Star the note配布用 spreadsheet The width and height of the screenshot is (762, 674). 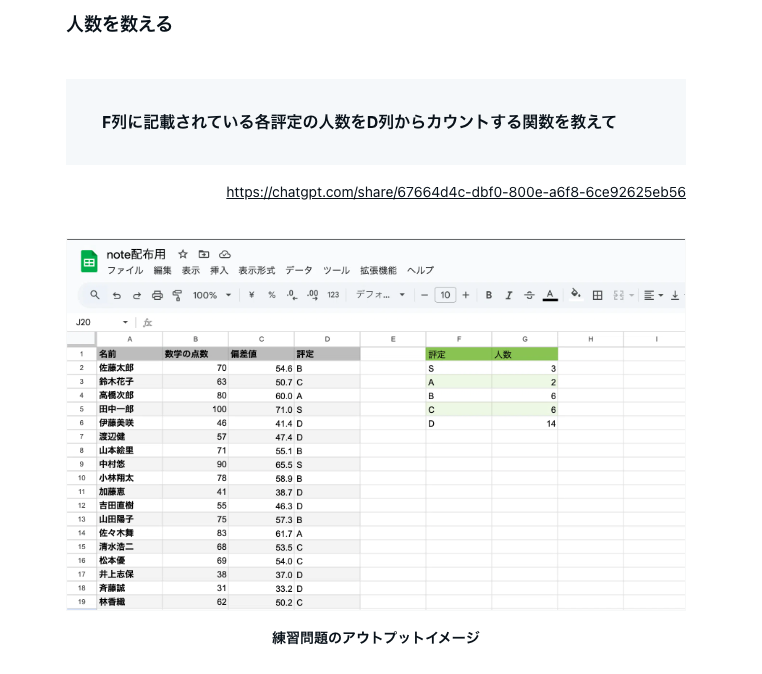pyautogui.click(x=183, y=254)
